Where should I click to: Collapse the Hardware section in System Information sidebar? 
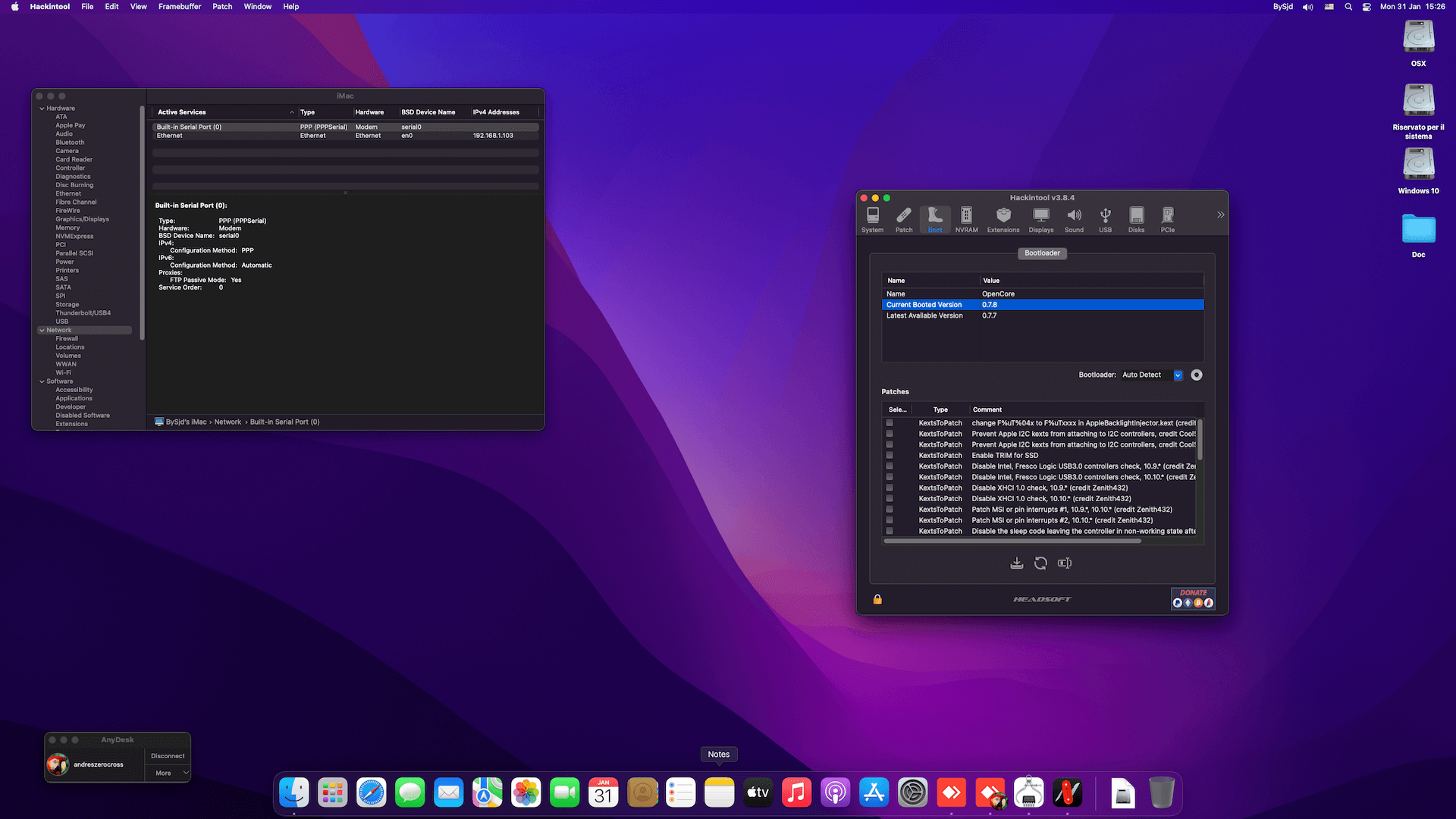[42, 108]
